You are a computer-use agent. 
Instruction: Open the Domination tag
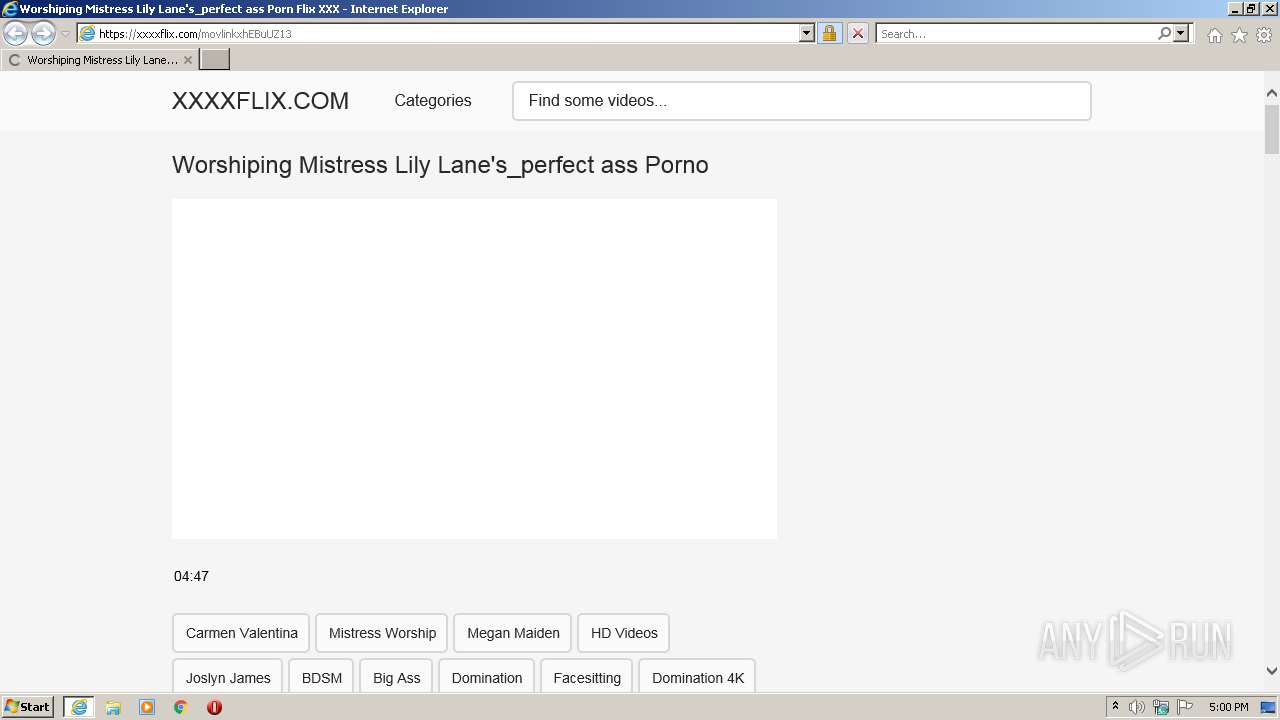(487, 678)
